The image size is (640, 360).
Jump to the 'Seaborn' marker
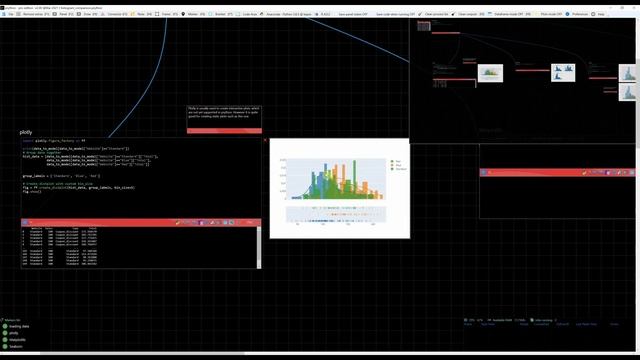point(12,347)
